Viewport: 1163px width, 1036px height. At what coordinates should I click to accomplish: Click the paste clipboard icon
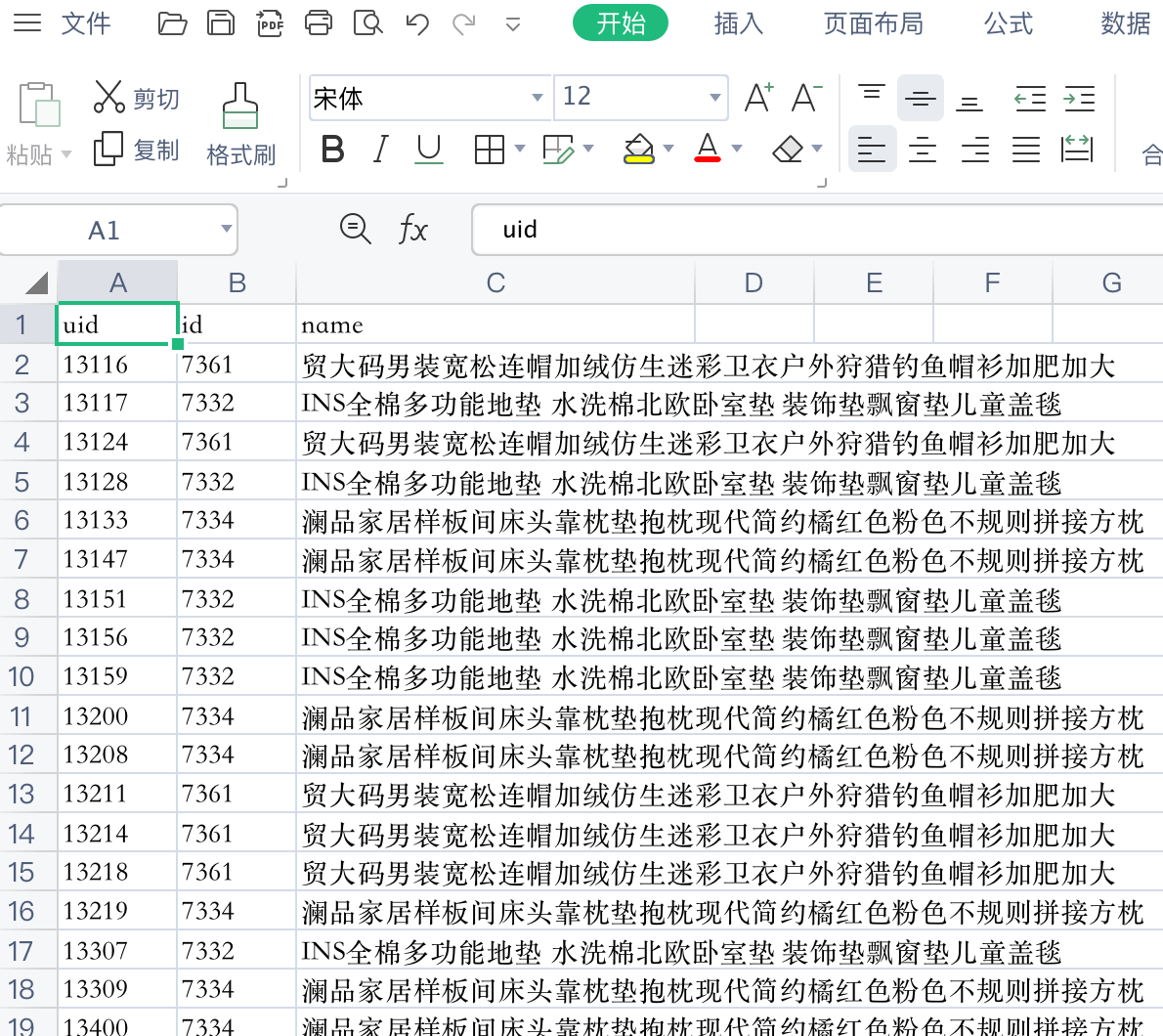[x=39, y=104]
